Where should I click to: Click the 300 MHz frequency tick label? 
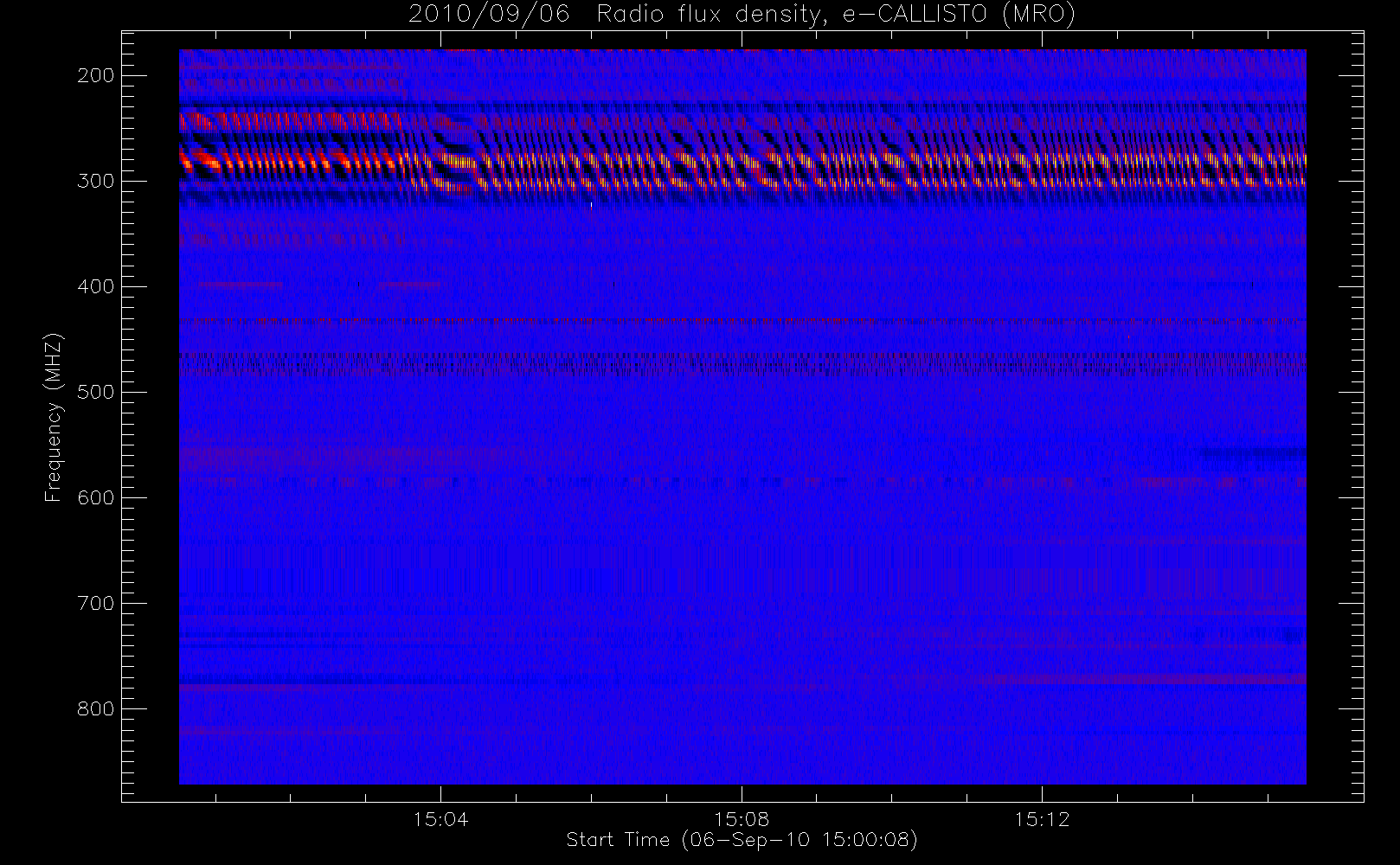click(x=95, y=181)
